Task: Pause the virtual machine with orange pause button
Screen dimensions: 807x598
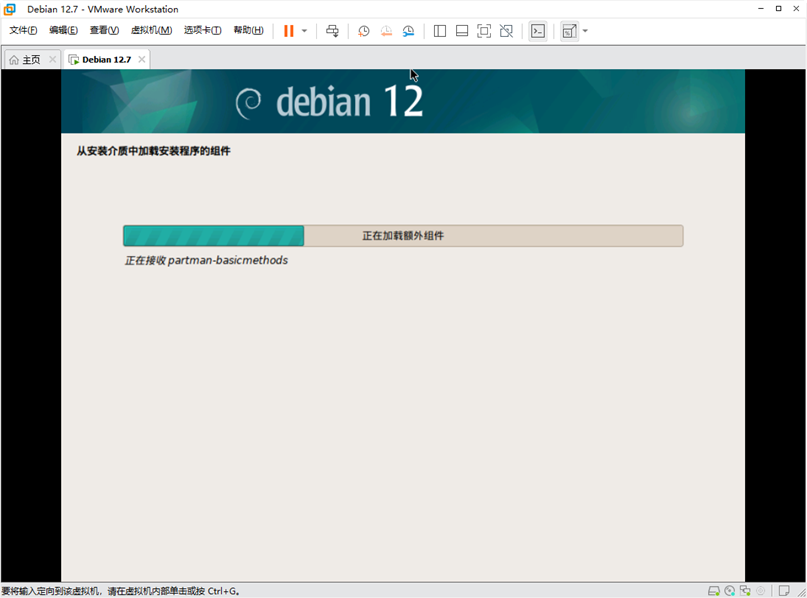Action: (289, 31)
